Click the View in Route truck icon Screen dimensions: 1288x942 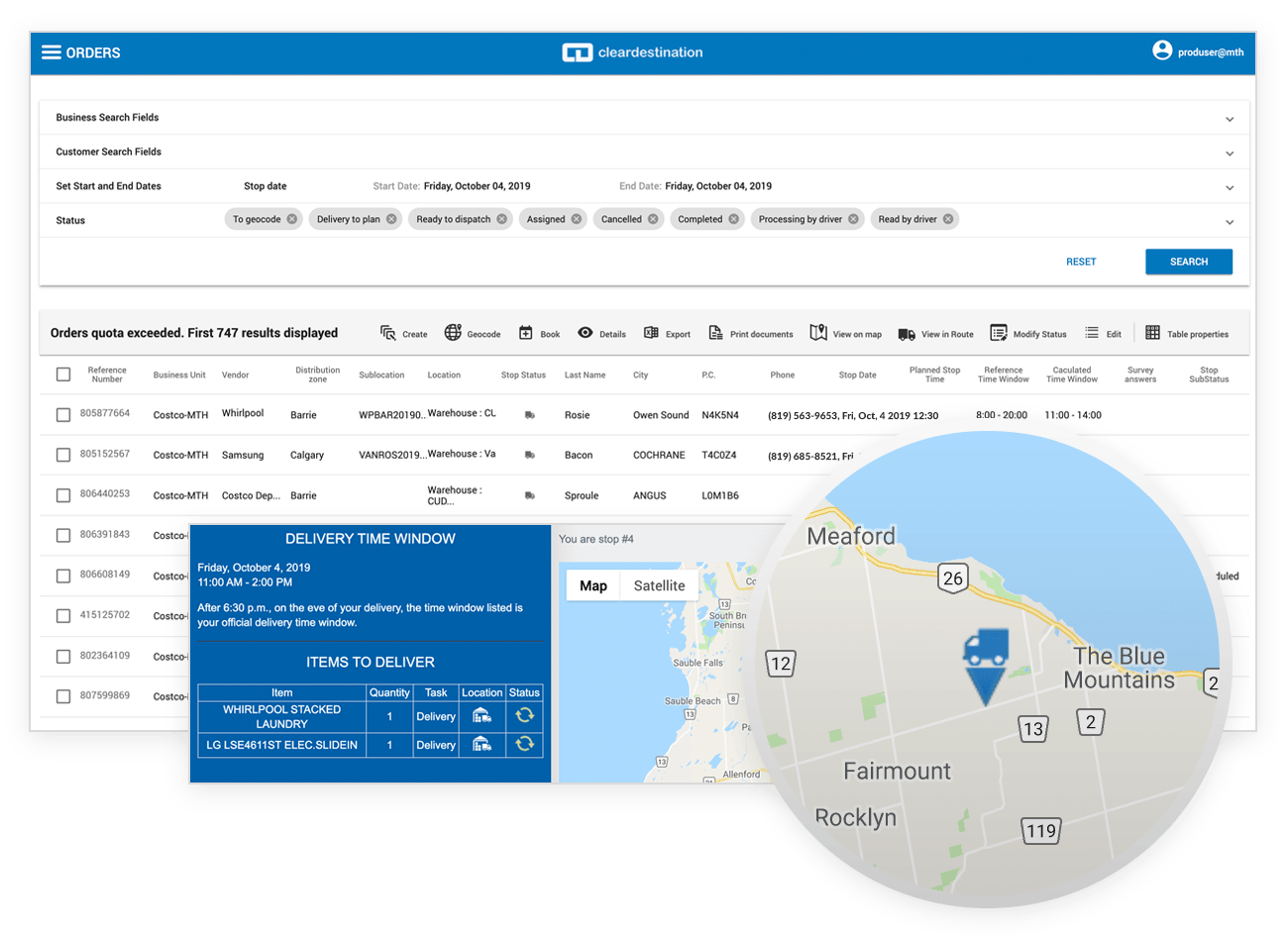pos(907,334)
